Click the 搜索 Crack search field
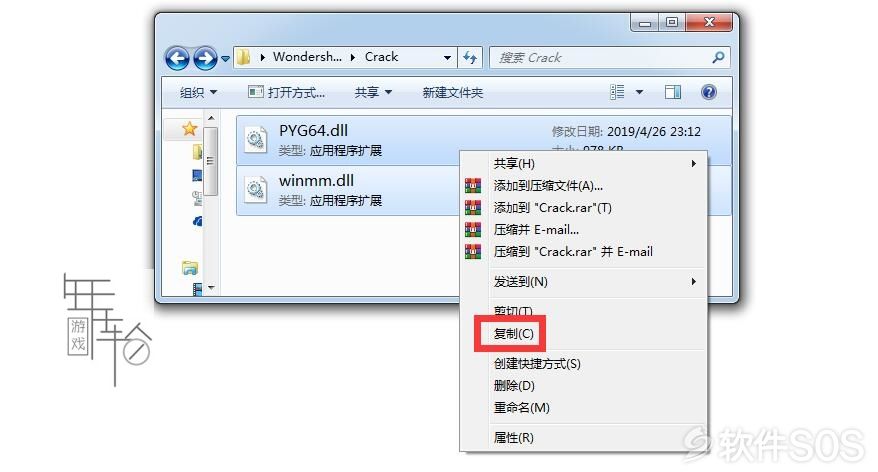The image size is (878, 472). 601,58
